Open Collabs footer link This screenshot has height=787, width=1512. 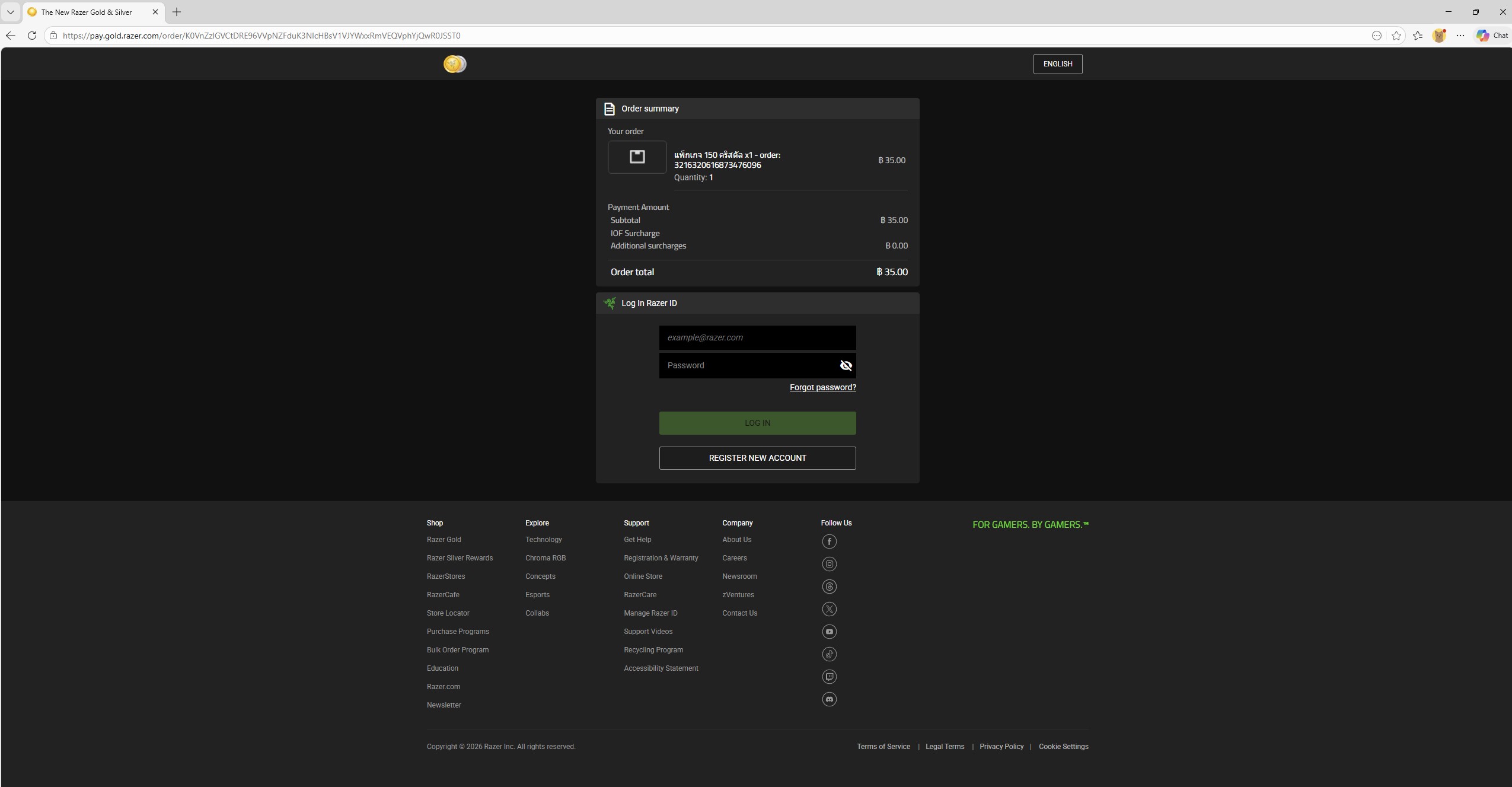click(x=537, y=613)
